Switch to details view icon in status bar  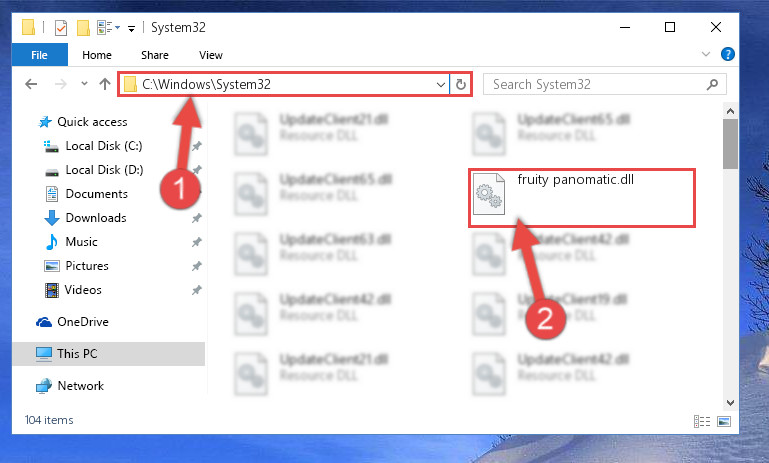pos(702,421)
